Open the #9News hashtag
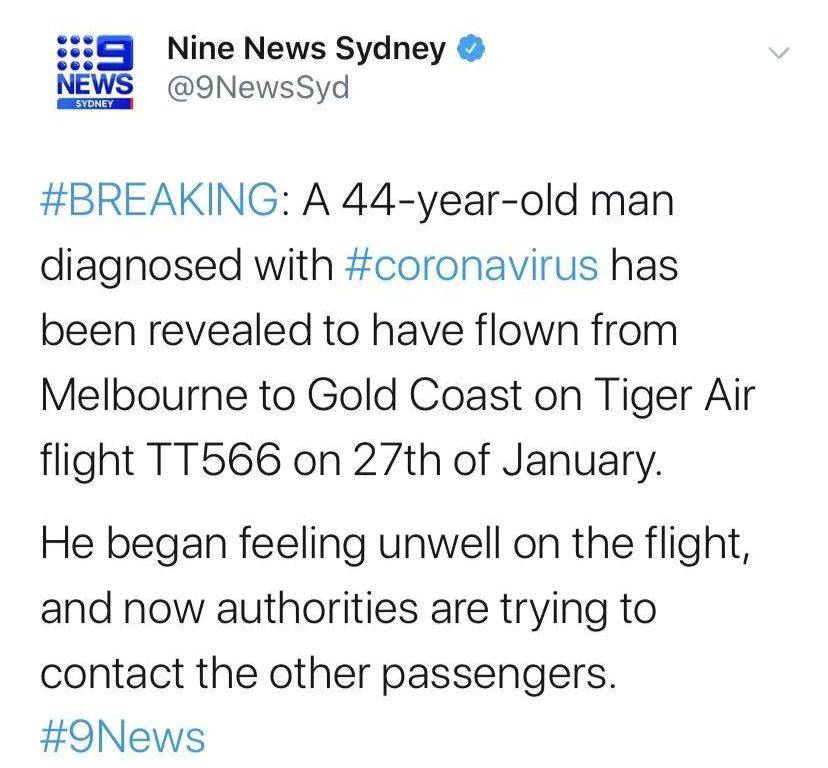Image resolution: width=828 pixels, height=768 pixels. point(123,738)
